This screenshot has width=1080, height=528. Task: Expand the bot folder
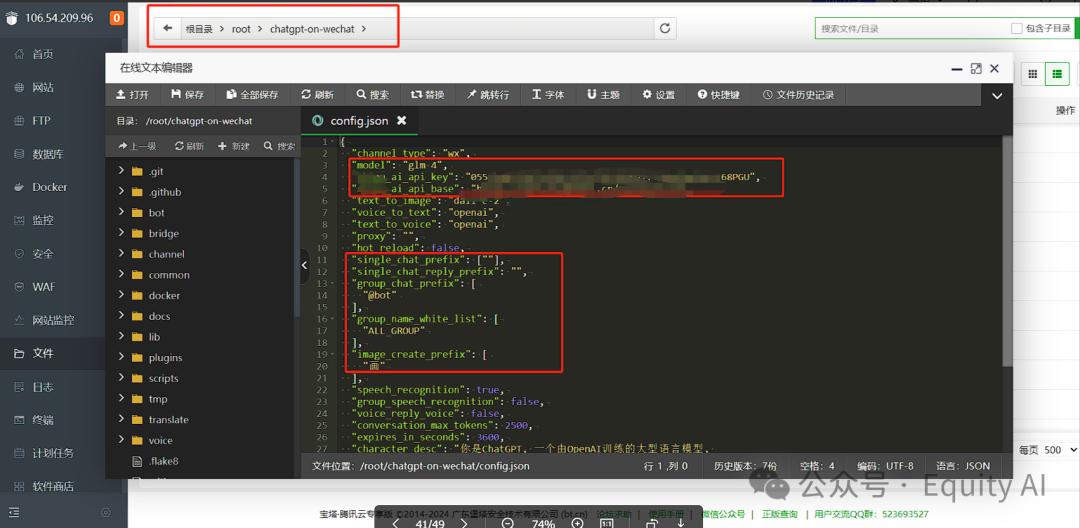pyautogui.click(x=121, y=213)
